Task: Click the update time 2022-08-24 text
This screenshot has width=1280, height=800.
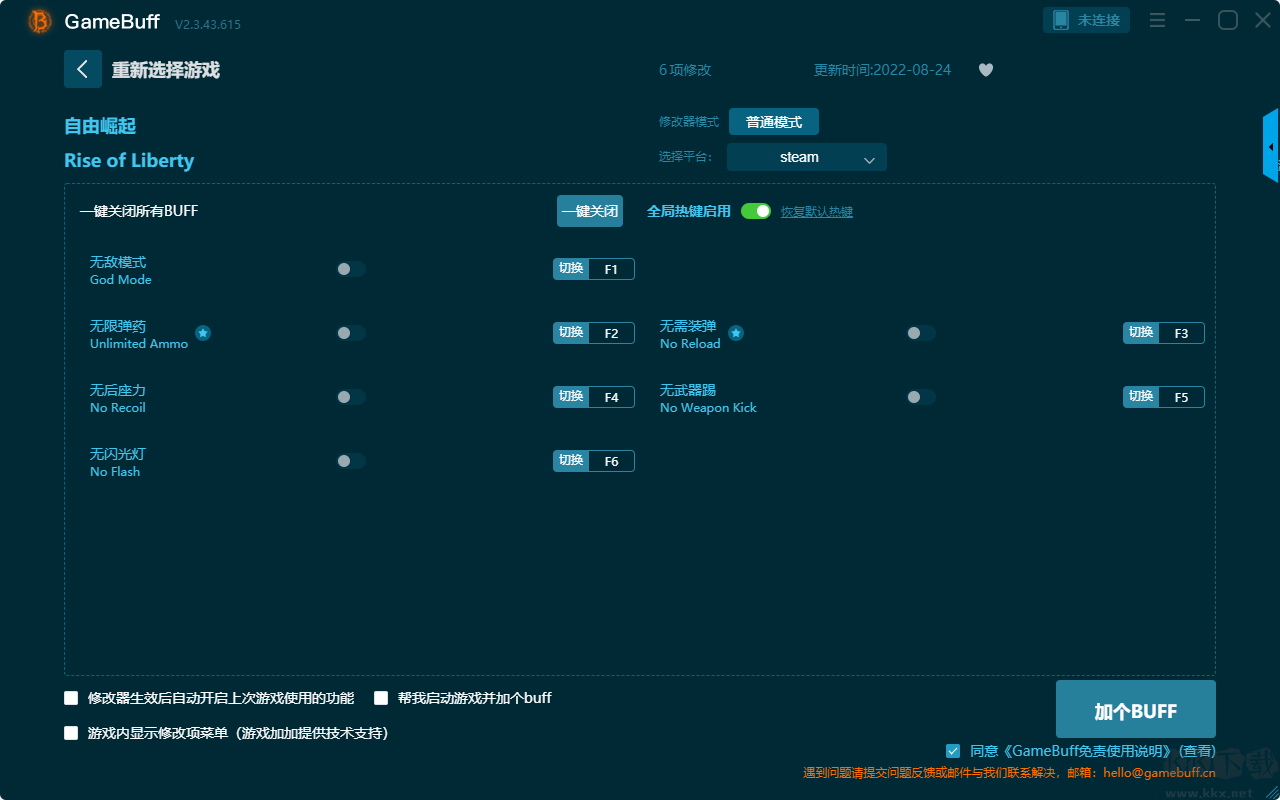Action: 883,70
